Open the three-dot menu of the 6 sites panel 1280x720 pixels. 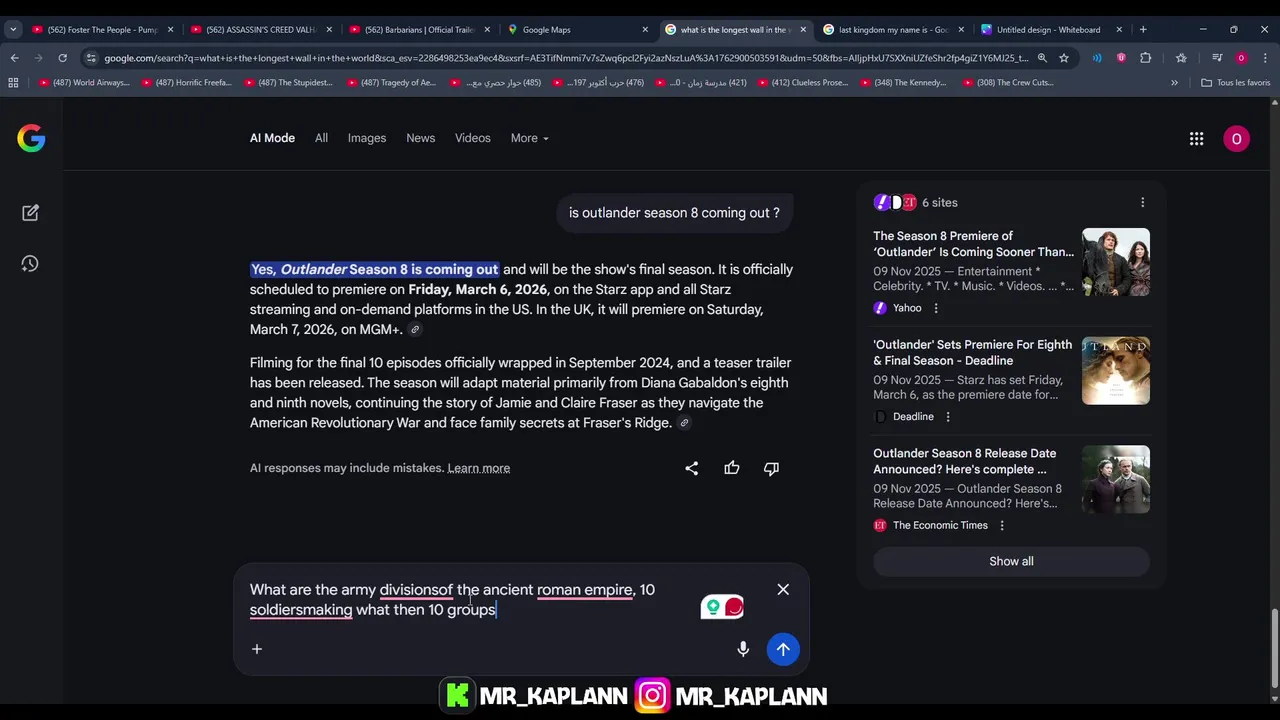coord(1142,202)
